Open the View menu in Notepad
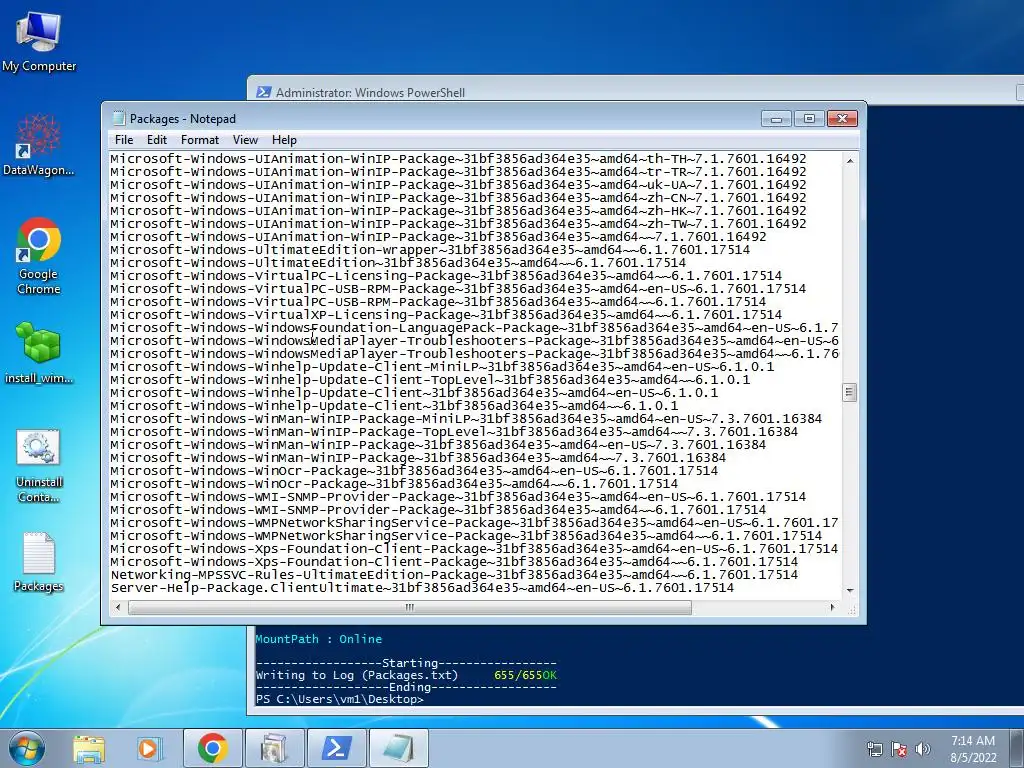The image size is (1024, 768). click(246, 140)
